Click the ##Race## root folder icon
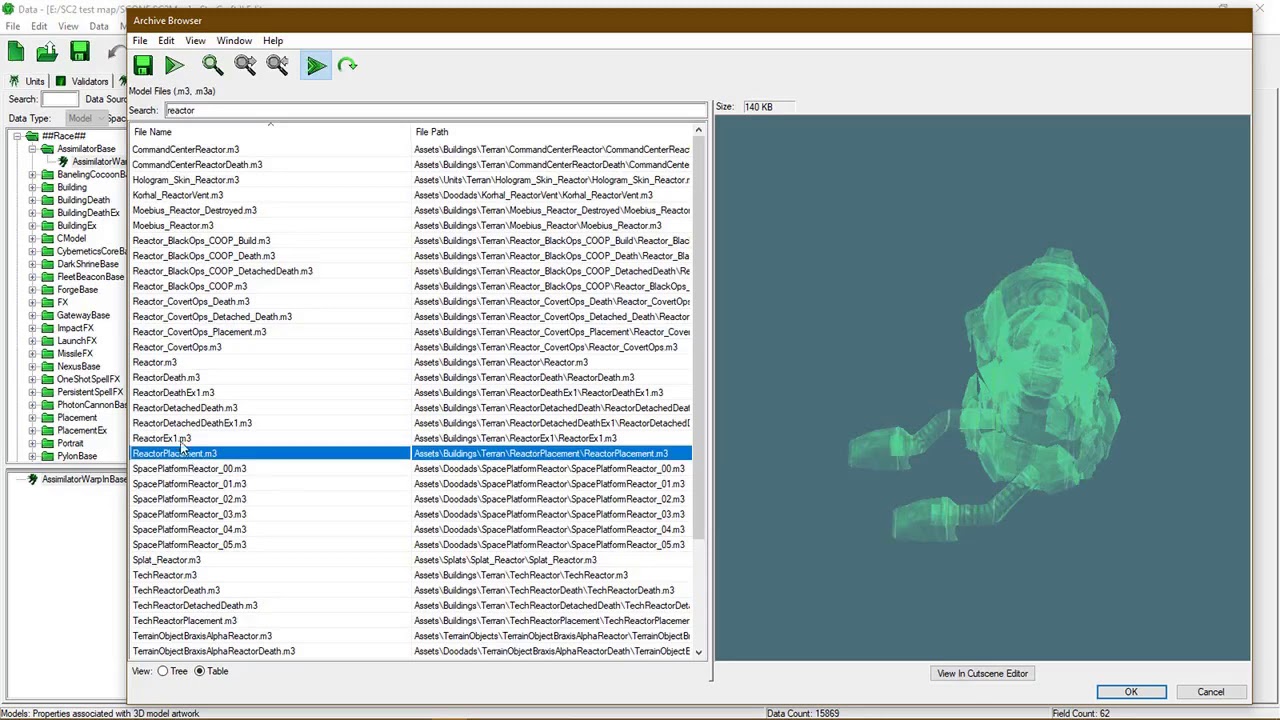Image resolution: width=1280 pixels, height=720 pixels. click(33, 136)
